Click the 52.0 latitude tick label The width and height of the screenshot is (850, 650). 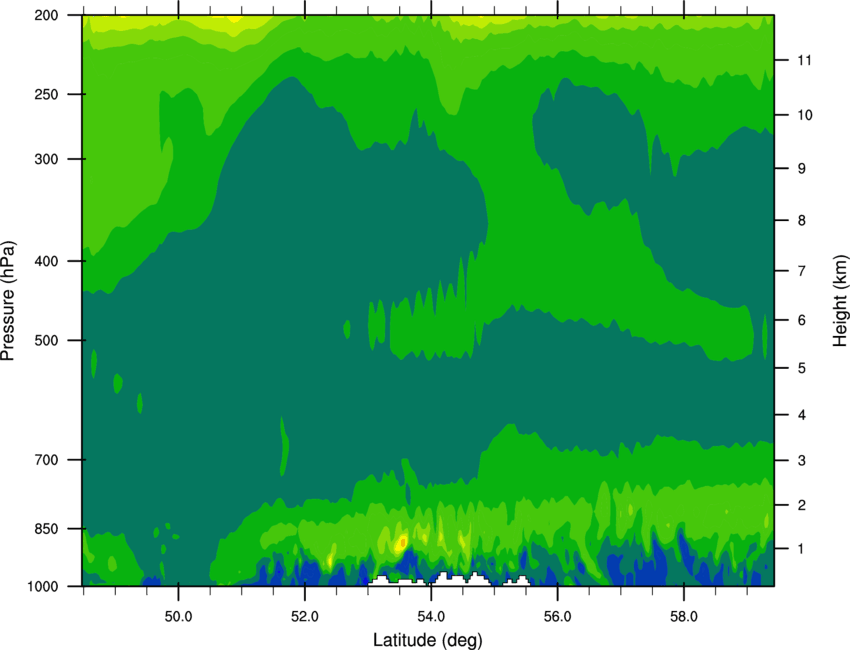(x=305, y=617)
